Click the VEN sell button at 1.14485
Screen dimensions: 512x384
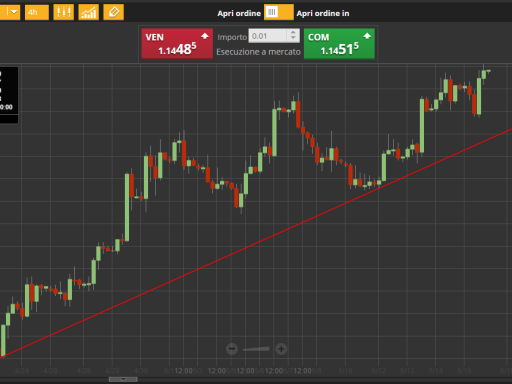pyautogui.click(x=177, y=44)
